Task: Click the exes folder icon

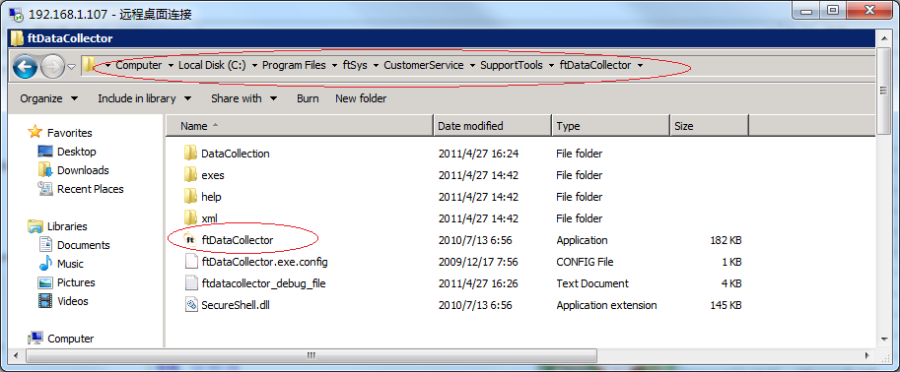Action: coord(191,175)
